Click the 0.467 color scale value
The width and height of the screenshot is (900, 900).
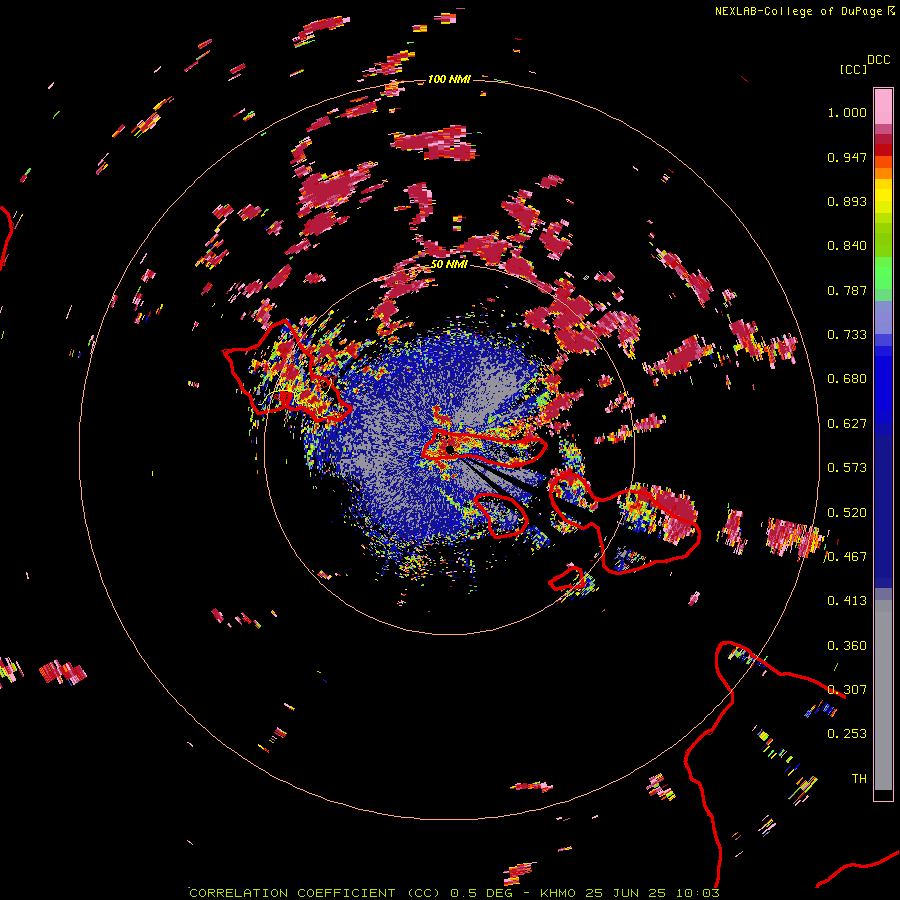click(x=847, y=557)
